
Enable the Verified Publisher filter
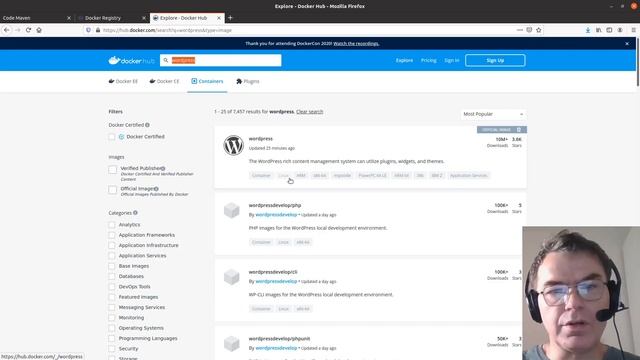113,169
